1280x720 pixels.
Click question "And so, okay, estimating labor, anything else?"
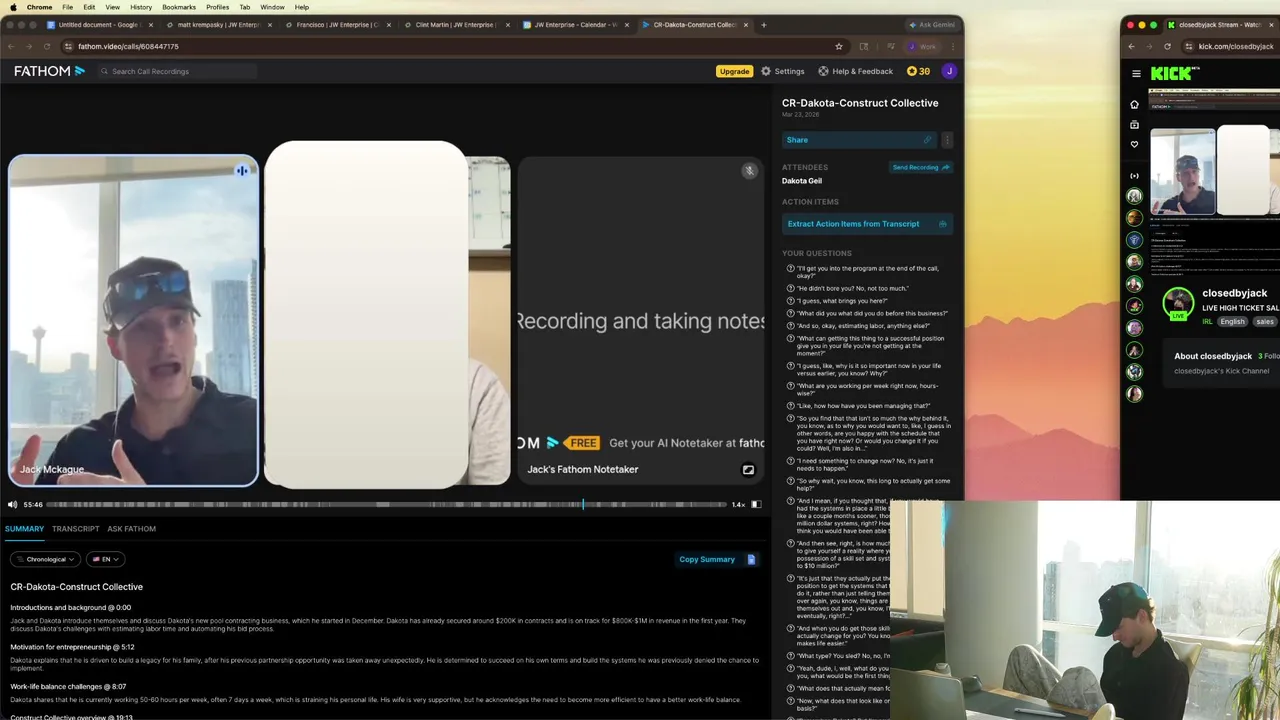863,326
